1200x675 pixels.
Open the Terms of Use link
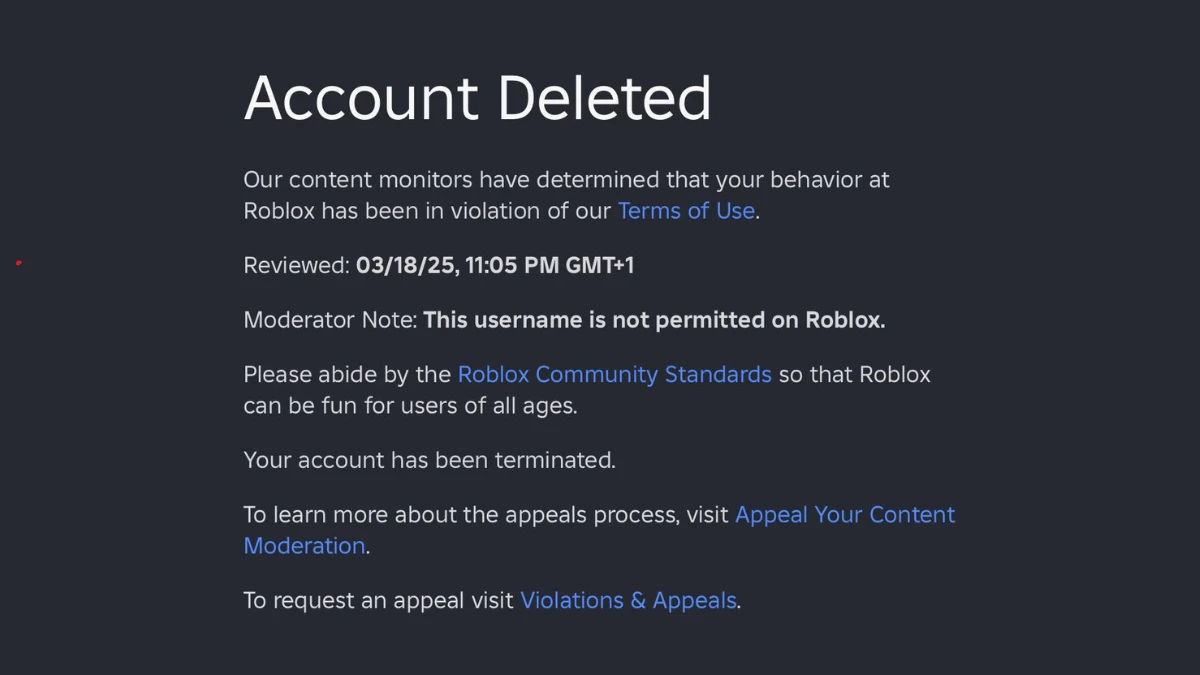click(x=685, y=211)
